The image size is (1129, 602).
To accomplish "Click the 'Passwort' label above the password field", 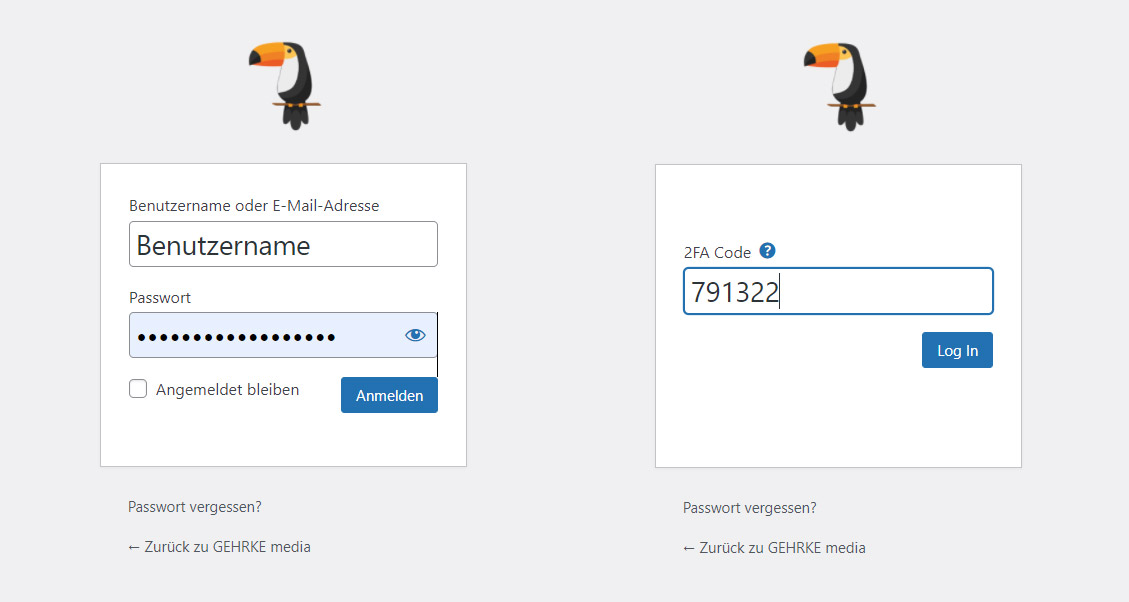I will pyautogui.click(x=160, y=297).
